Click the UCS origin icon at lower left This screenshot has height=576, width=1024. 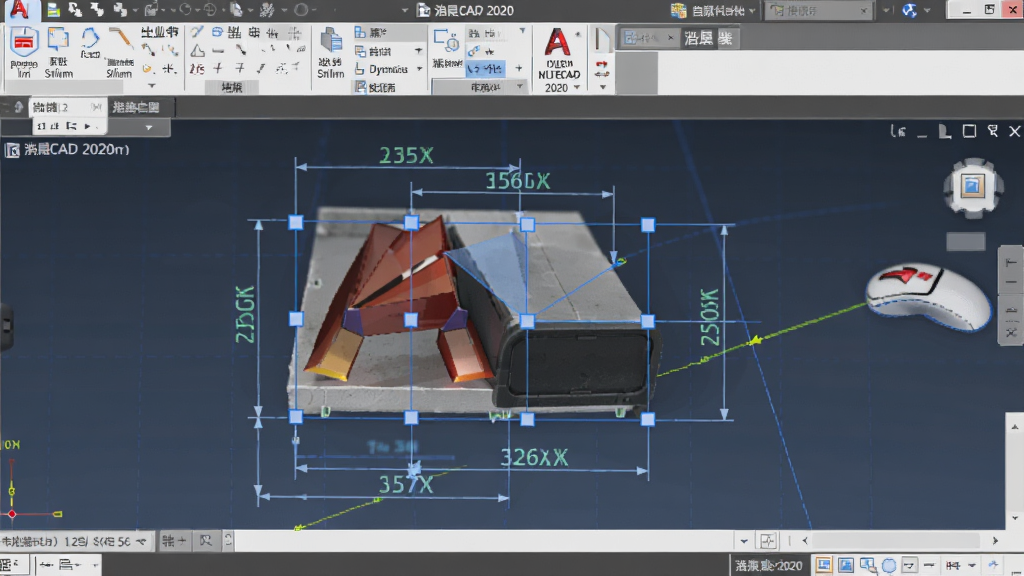tap(12, 514)
